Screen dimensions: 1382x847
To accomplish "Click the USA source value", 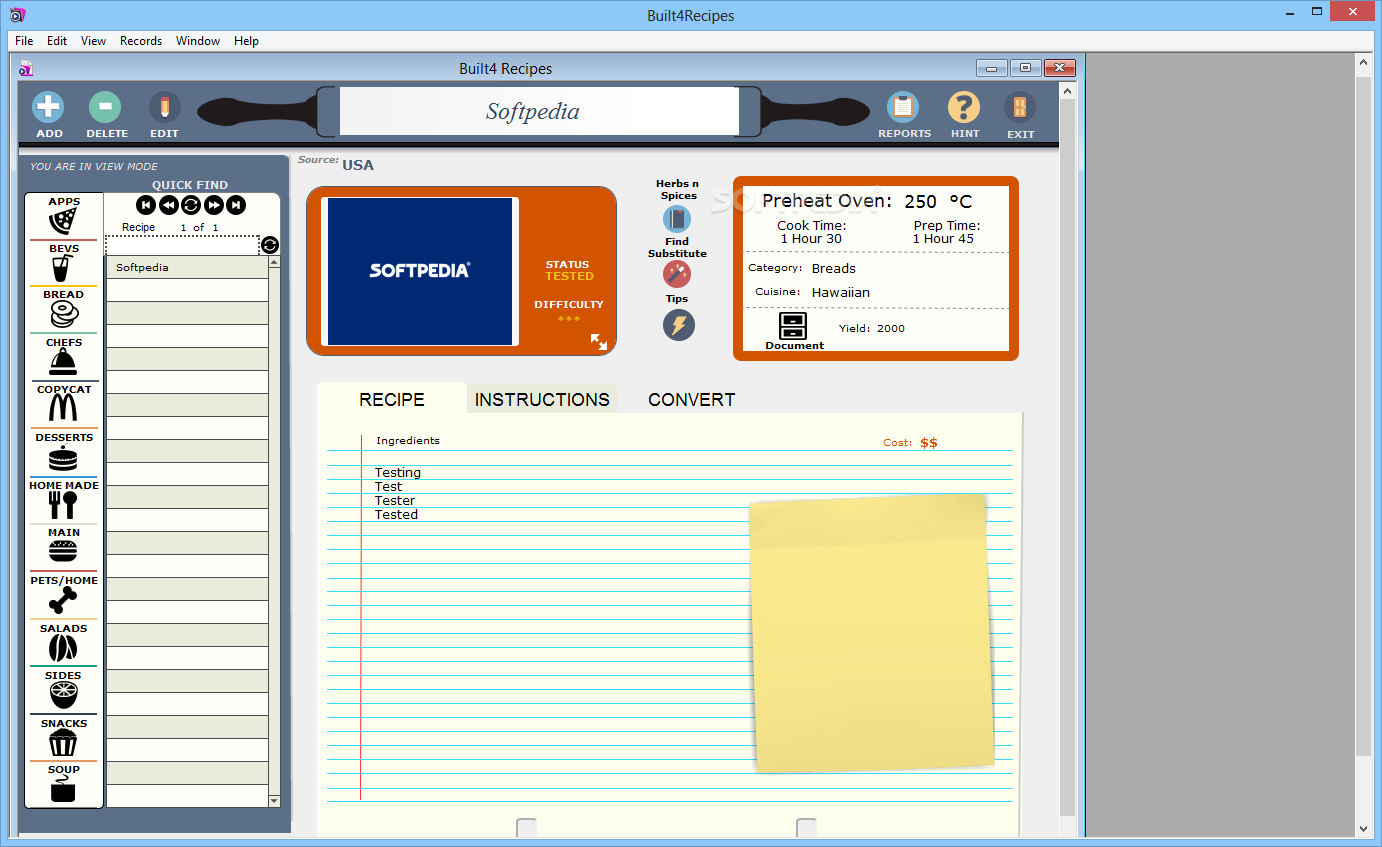I will coord(358,165).
